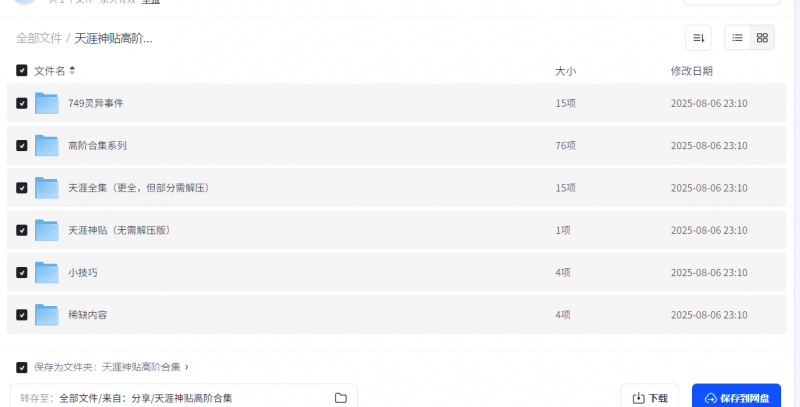800x407 pixels.
Task: Click the 小技巧 folder icon
Action: pyautogui.click(x=46, y=272)
